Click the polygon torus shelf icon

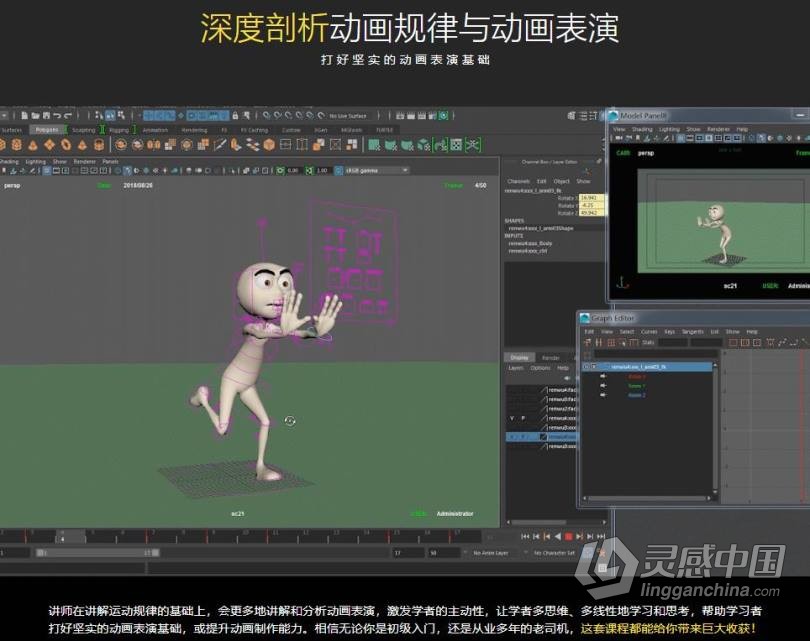66,145
